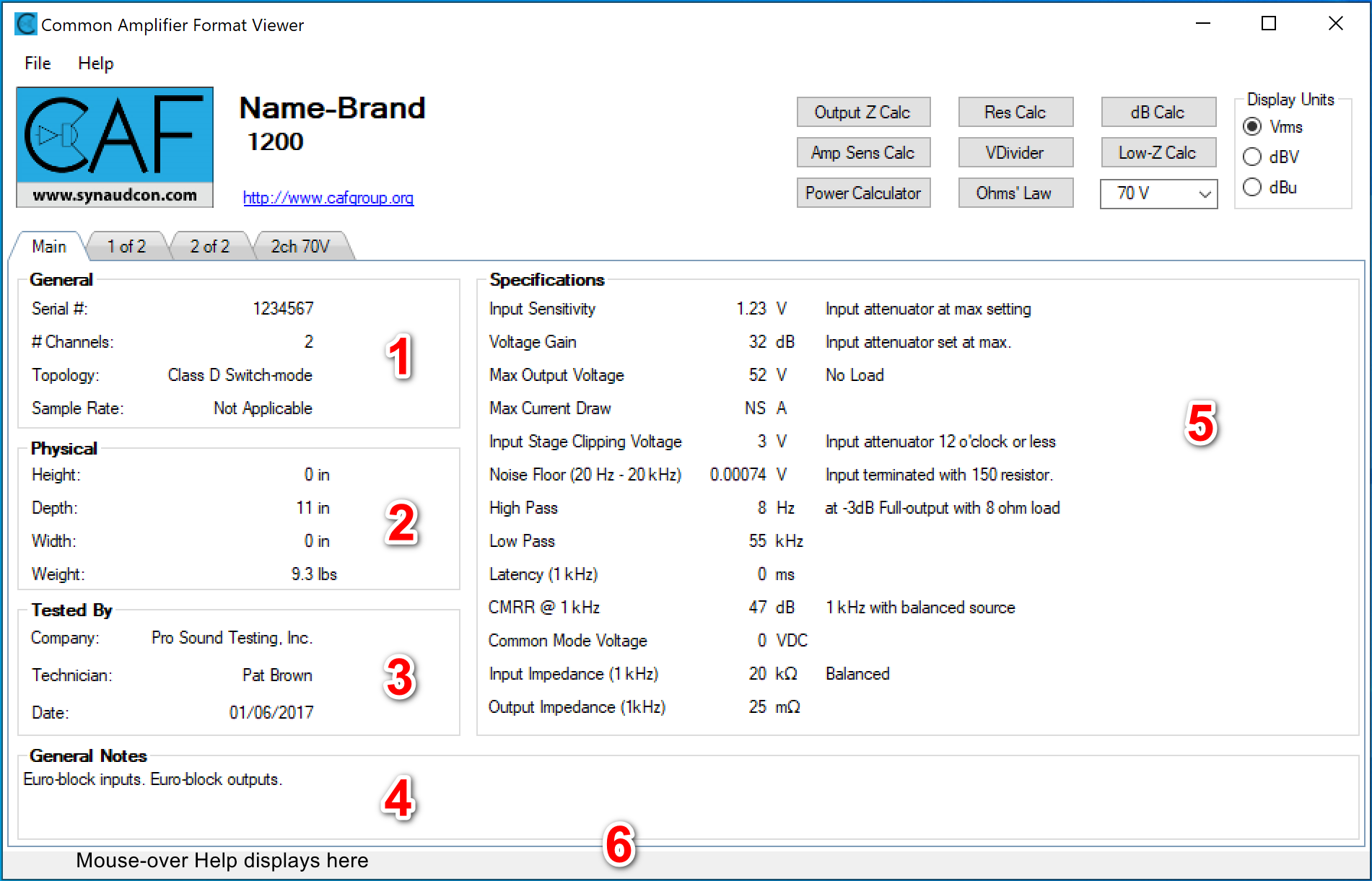Viewport: 1372px width, 881px height.
Task: Select the Vrms display unit
Action: click(x=1252, y=127)
